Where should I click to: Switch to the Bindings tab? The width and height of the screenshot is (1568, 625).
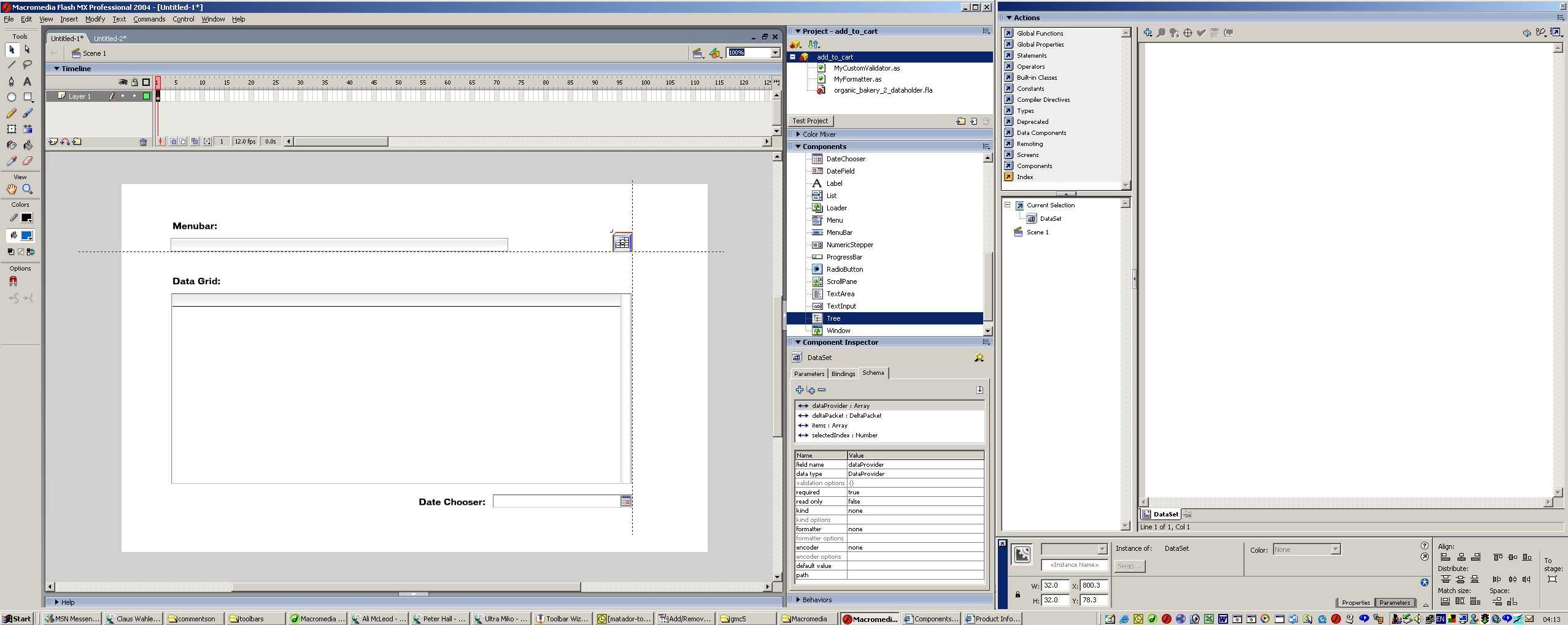[x=843, y=374]
